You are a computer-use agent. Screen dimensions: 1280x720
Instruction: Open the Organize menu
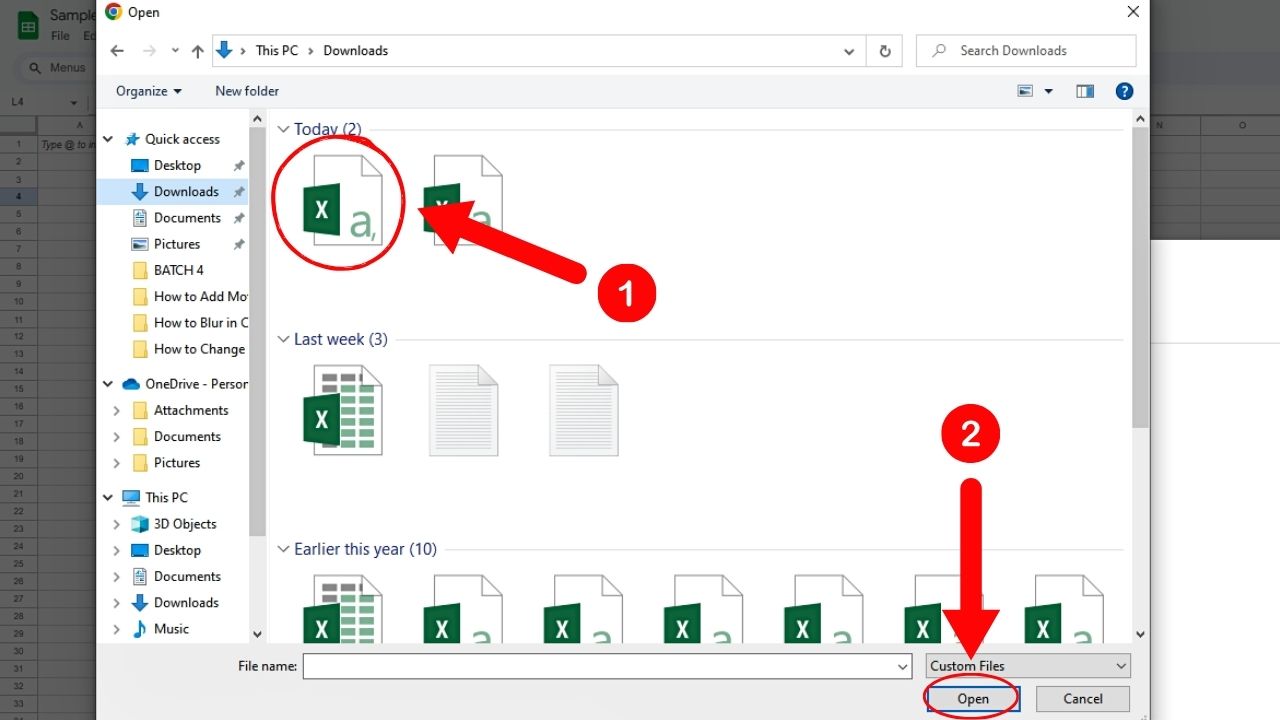point(147,91)
